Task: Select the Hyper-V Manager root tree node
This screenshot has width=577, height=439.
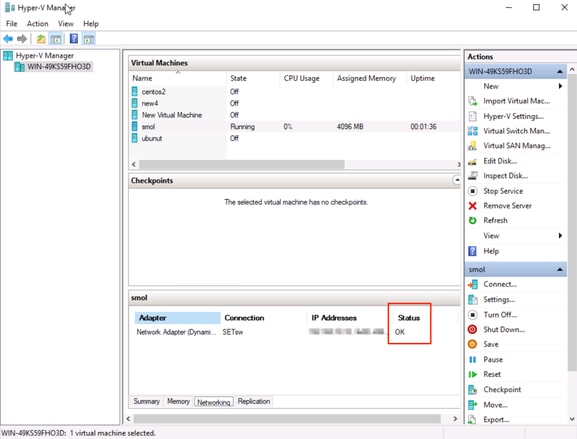Action: click(45, 56)
